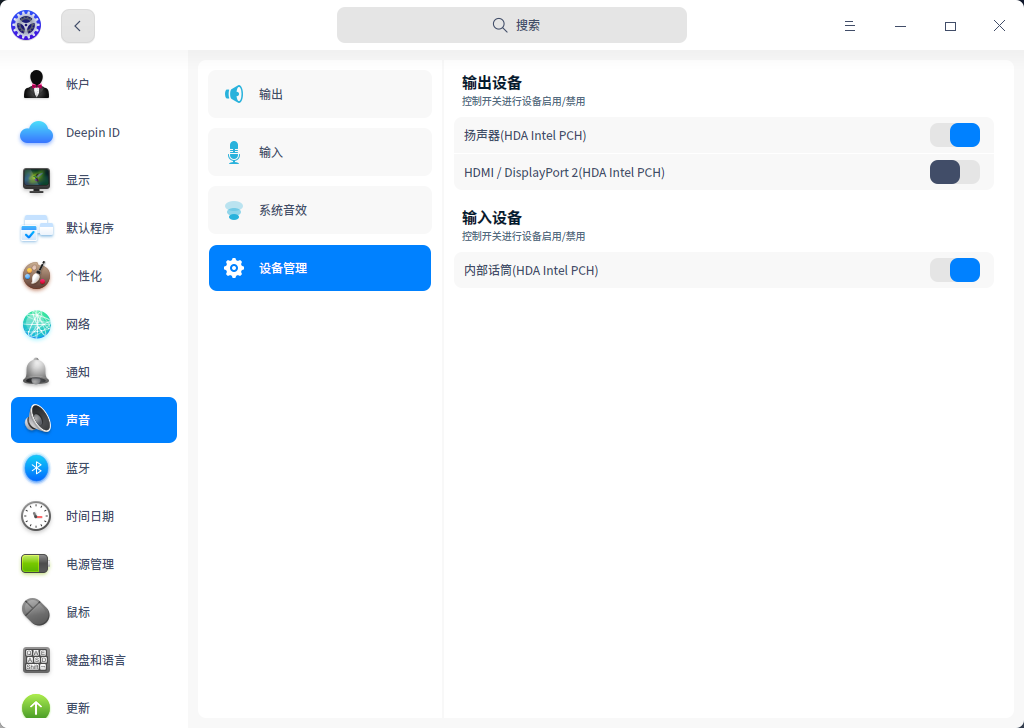This screenshot has width=1024, height=728.
Task: Select the 显示 display monitor icon
Action: 37,180
